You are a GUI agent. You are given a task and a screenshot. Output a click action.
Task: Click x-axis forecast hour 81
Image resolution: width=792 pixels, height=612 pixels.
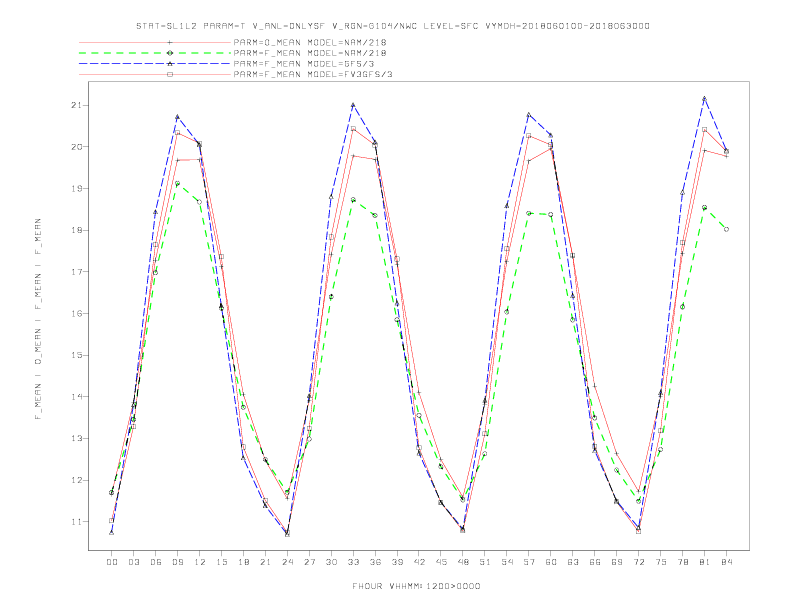(x=705, y=562)
